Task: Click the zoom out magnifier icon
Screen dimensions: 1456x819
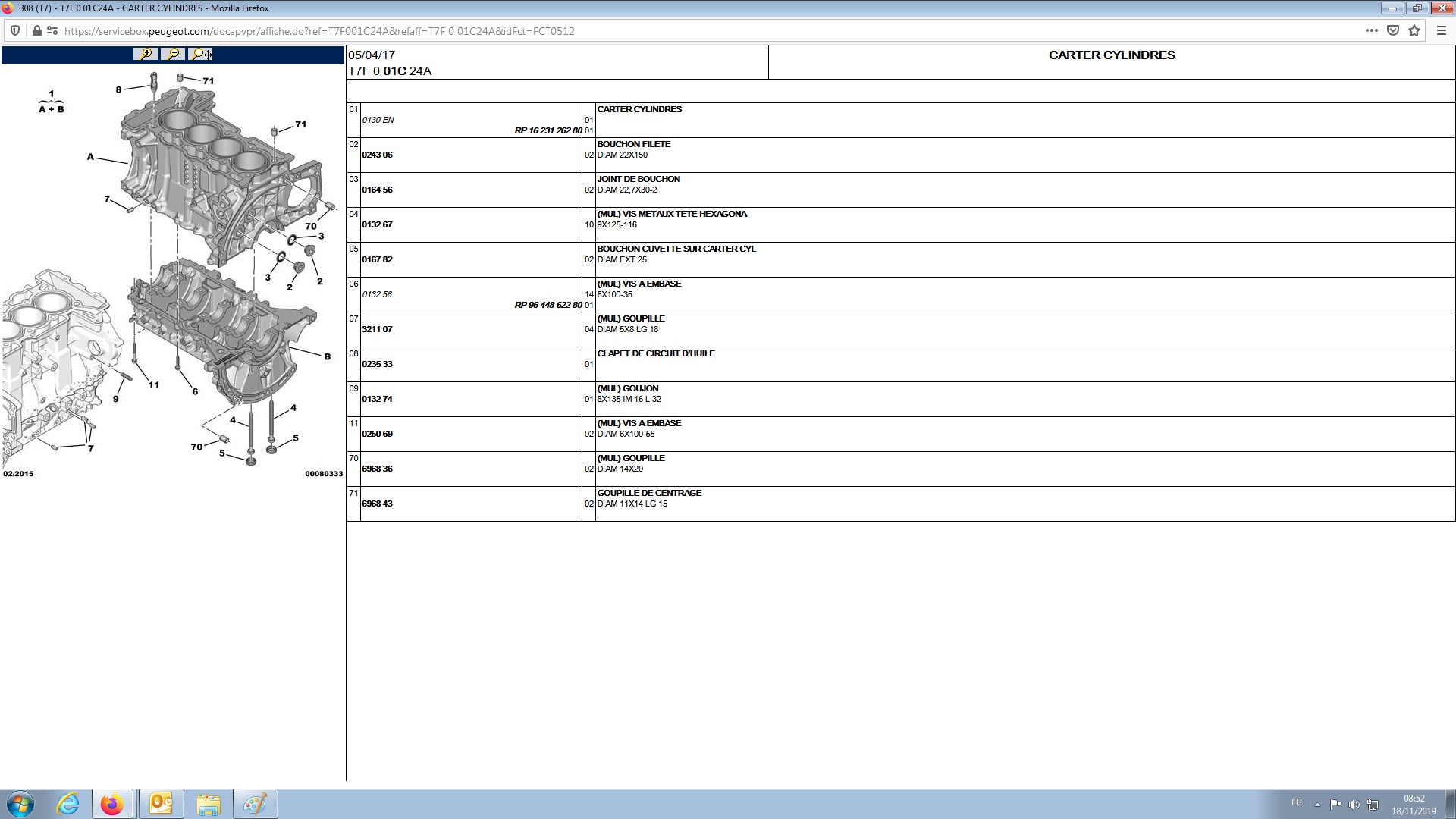Action: [x=173, y=54]
